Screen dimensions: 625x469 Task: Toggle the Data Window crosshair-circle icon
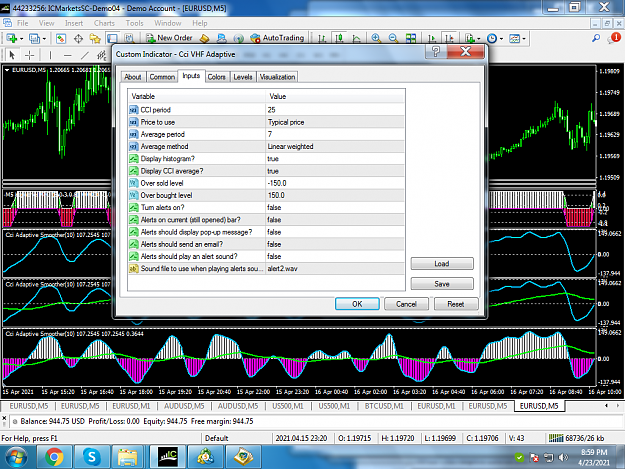(x=78, y=38)
